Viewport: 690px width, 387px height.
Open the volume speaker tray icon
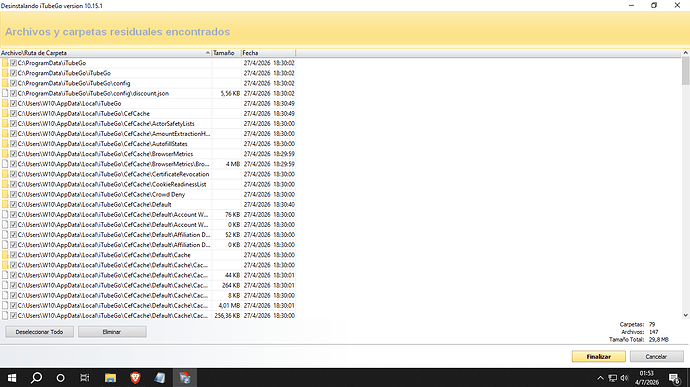624,378
